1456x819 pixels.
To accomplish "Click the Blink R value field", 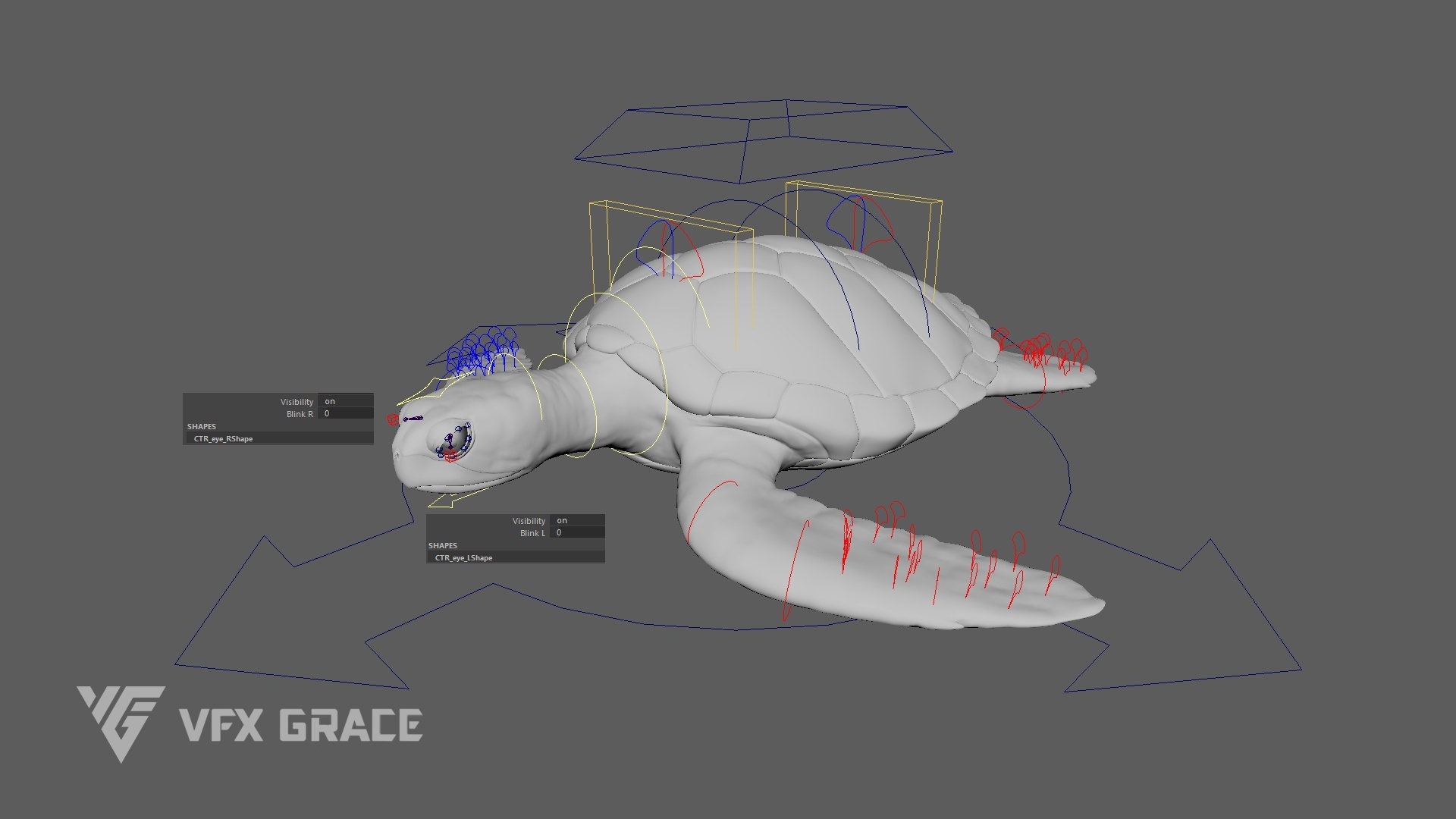I will (x=346, y=413).
